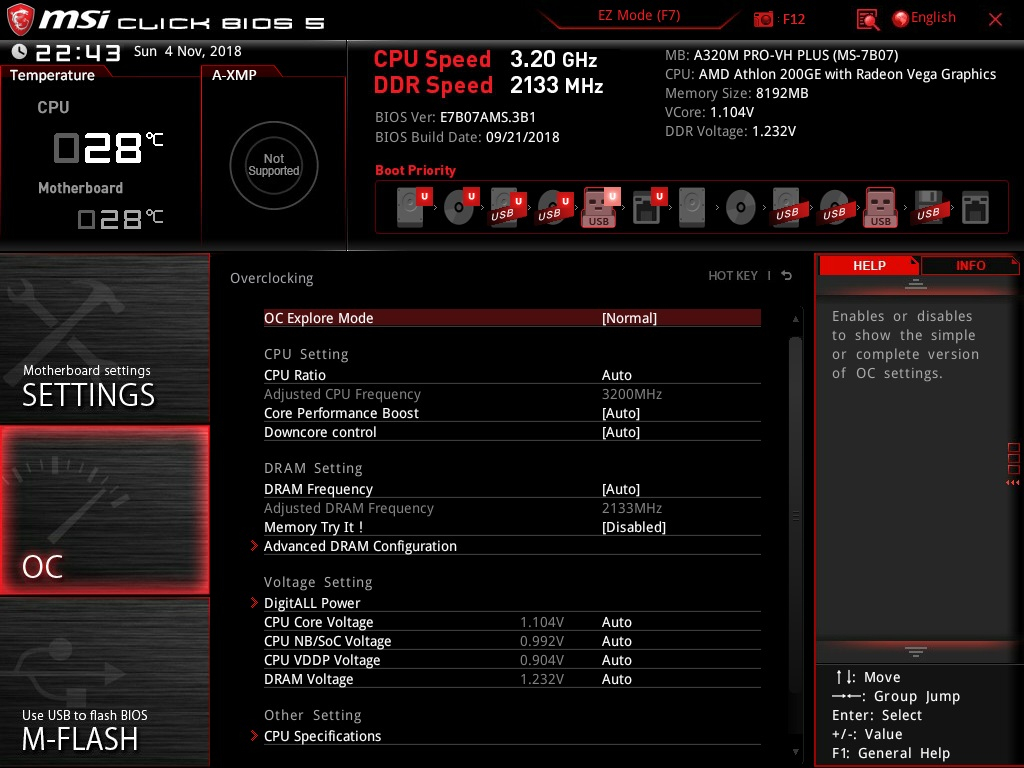The width and height of the screenshot is (1024, 768).
Task: Select the CPU Ratio Auto field
Action: tap(616, 376)
